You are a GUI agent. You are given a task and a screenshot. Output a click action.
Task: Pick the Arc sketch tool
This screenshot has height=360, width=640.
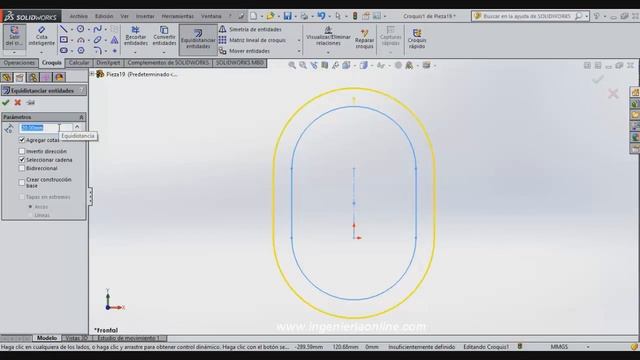coord(80,40)
